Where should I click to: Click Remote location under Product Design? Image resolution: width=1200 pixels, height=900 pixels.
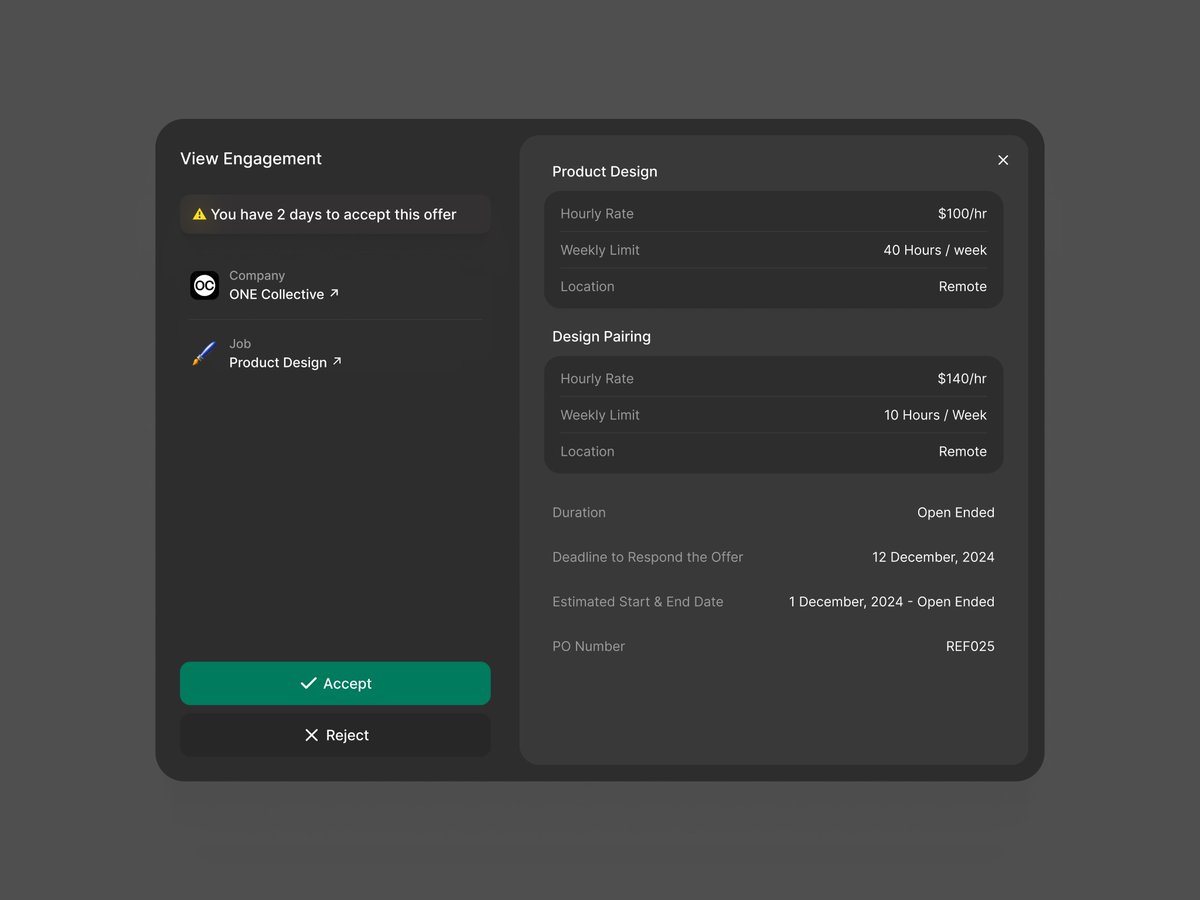click(x=963, y=287)
